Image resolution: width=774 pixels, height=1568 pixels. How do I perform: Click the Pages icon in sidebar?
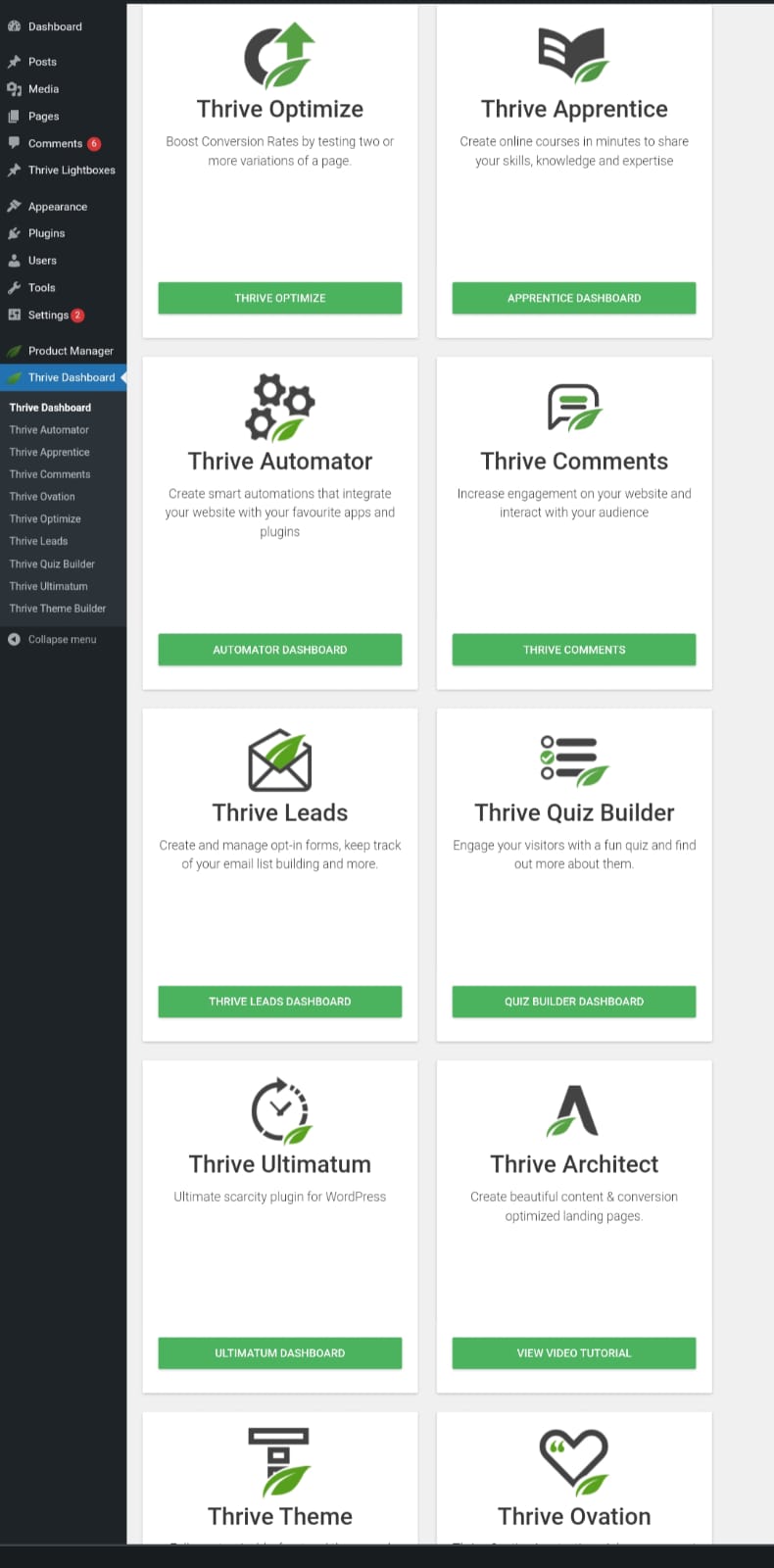14,117
